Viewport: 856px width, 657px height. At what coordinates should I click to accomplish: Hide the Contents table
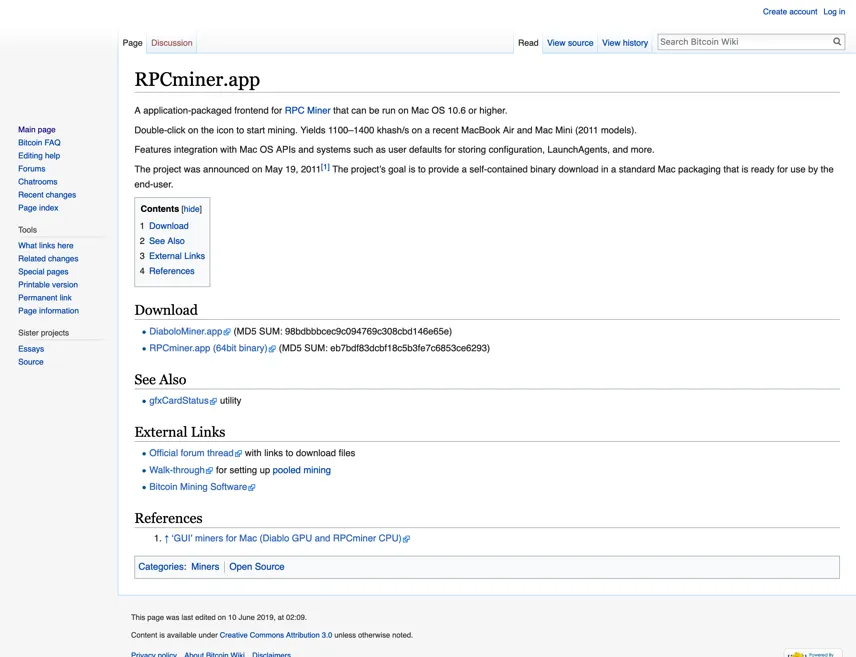pyautogui.click(x=191, y=209)
